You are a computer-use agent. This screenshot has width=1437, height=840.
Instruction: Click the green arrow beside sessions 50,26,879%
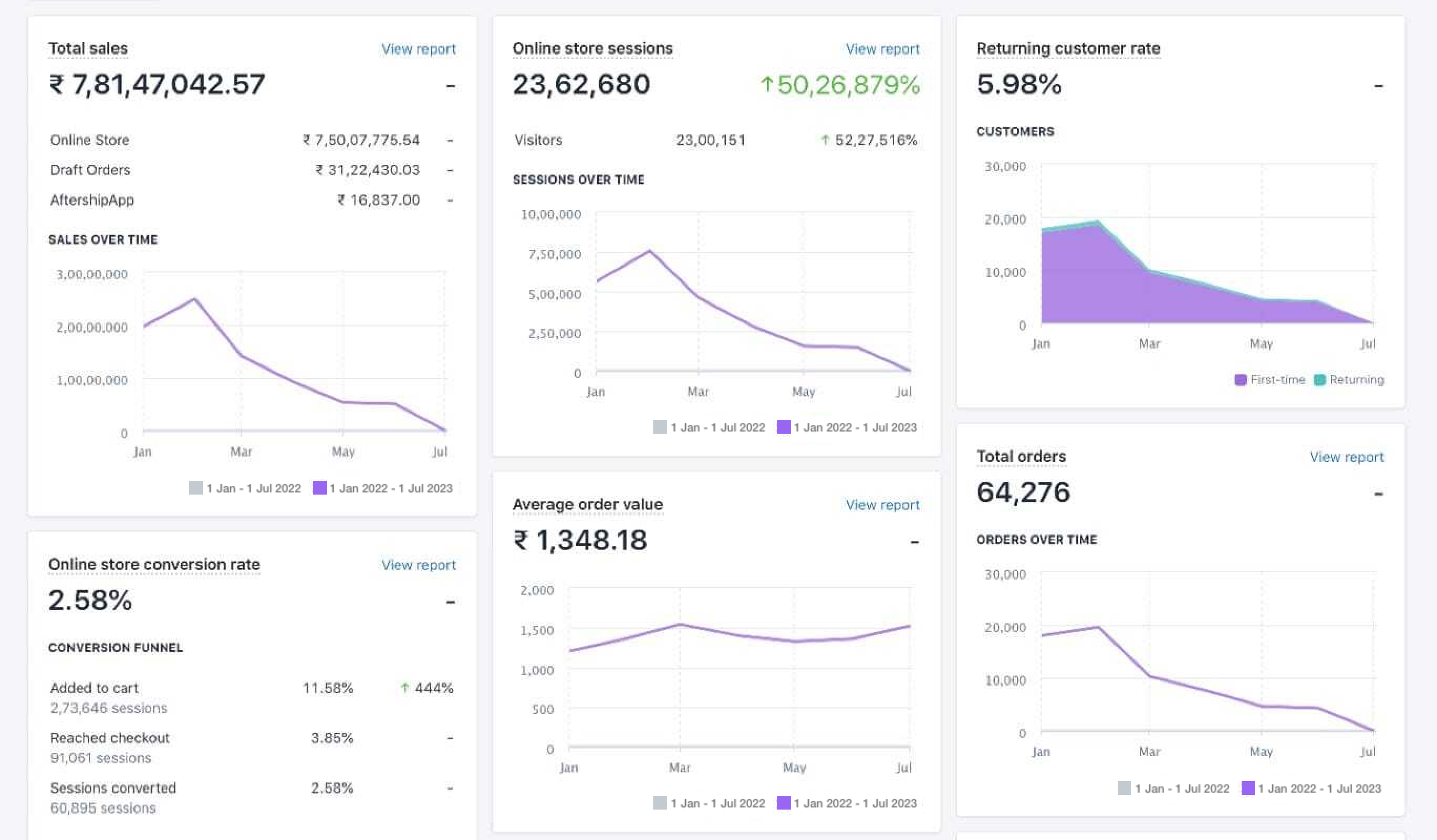pos(767,85)
